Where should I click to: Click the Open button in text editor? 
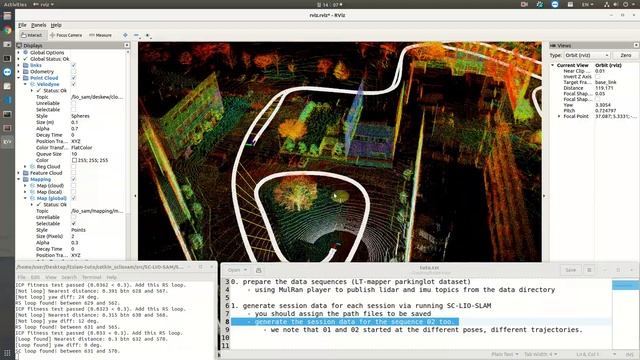237,270
